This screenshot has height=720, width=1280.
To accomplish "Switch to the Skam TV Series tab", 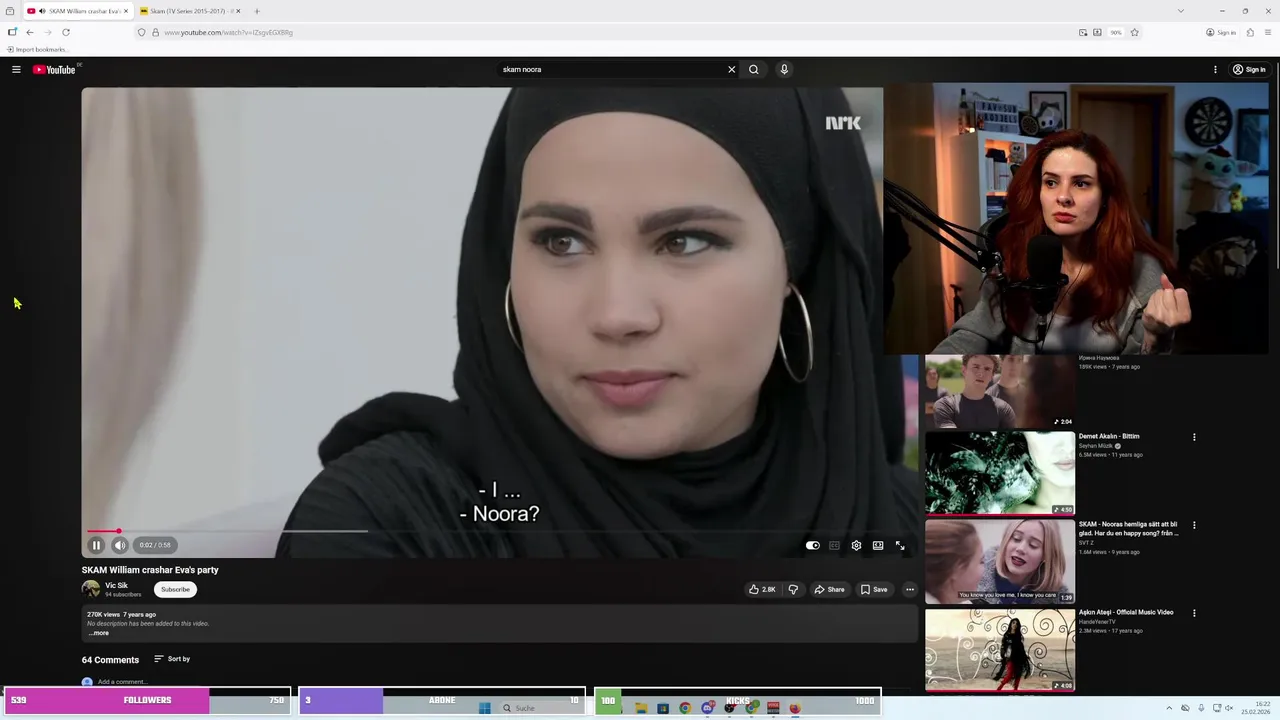I will point(188,11).
